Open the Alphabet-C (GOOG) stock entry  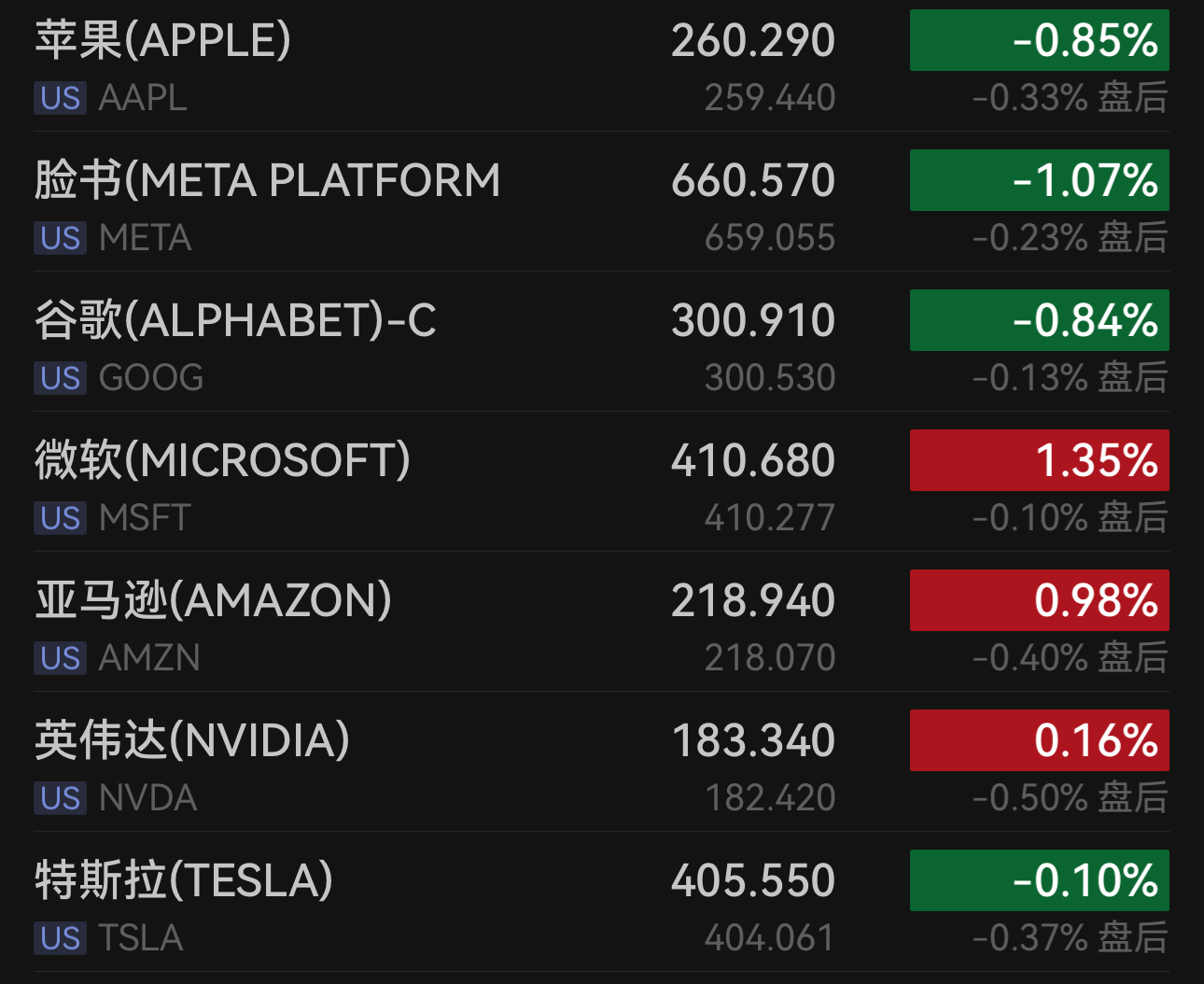pos(235,321)
